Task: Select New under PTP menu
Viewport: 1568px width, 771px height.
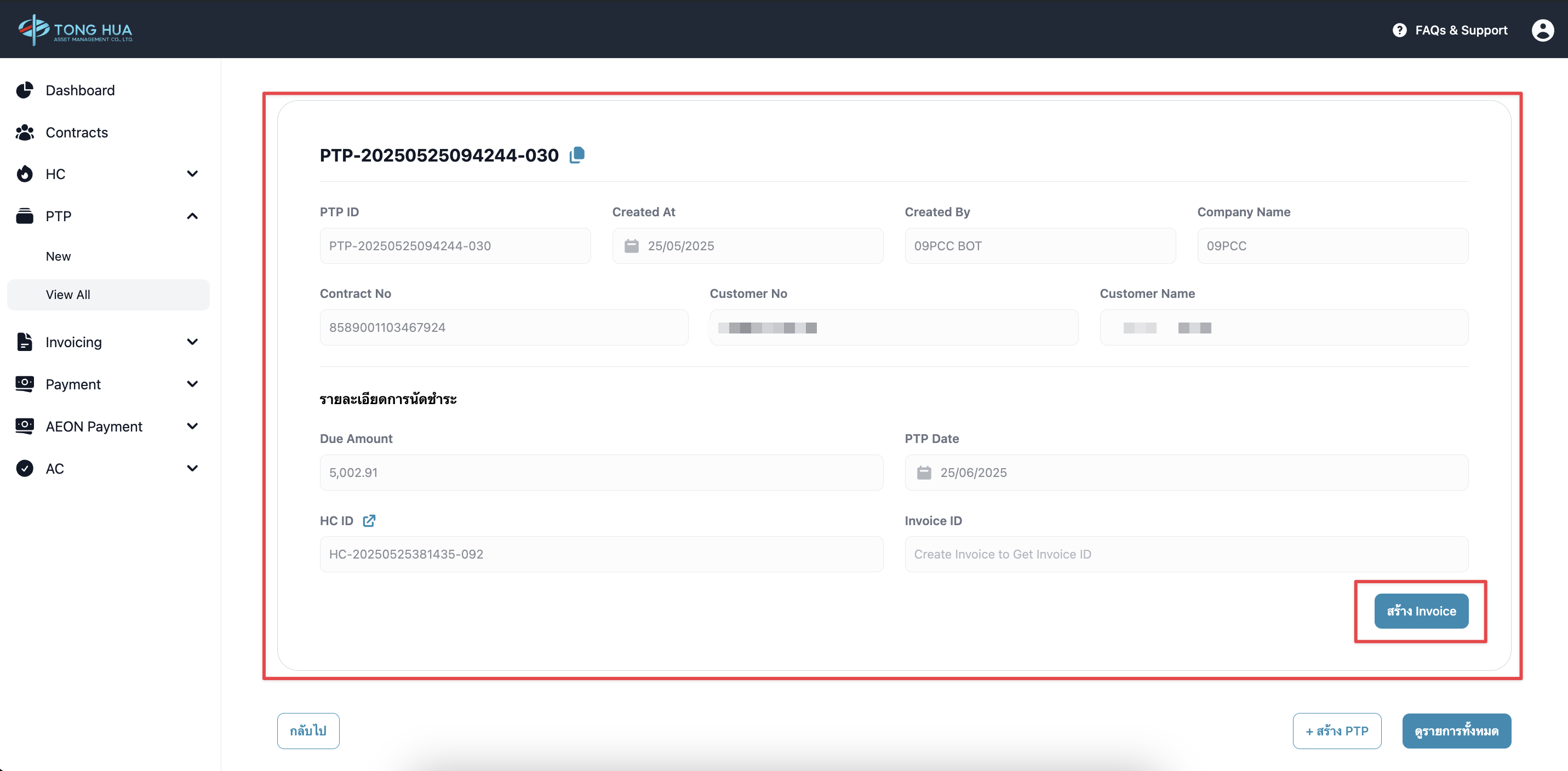Action: tap(59, 256)
